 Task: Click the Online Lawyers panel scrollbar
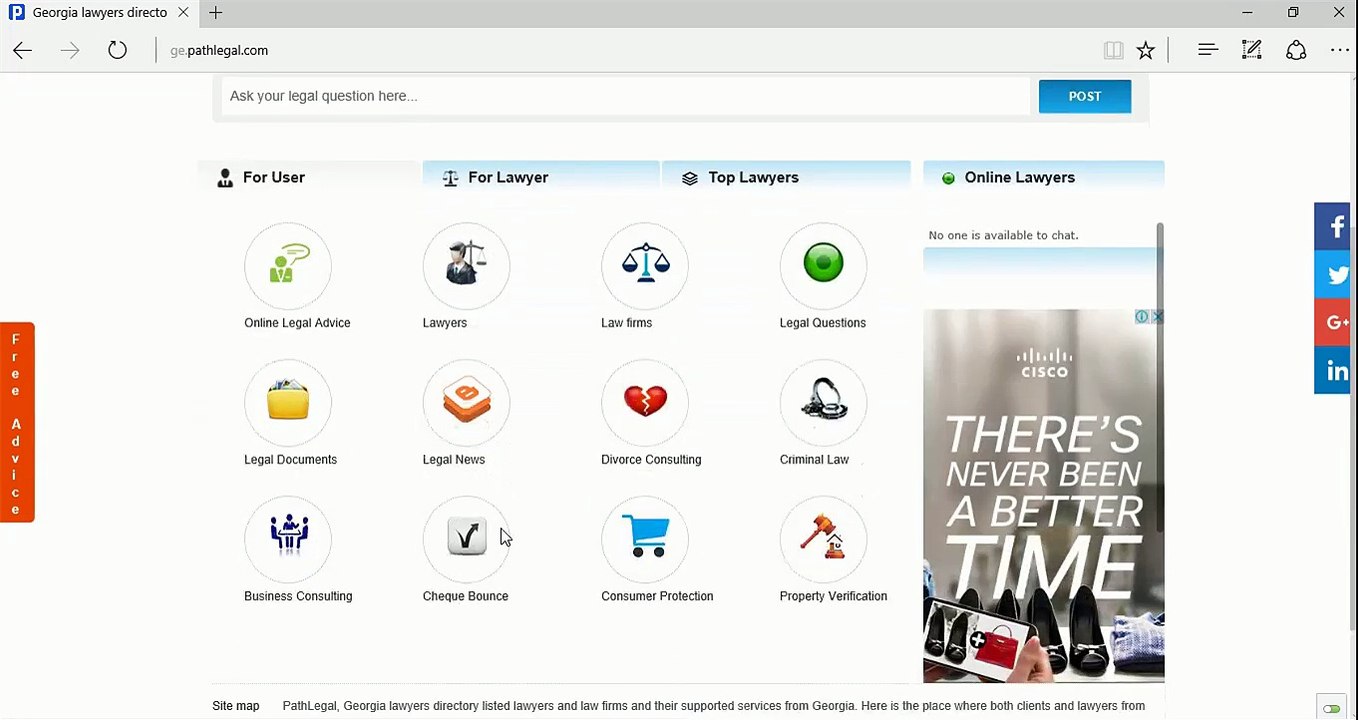pos(1160,378)
